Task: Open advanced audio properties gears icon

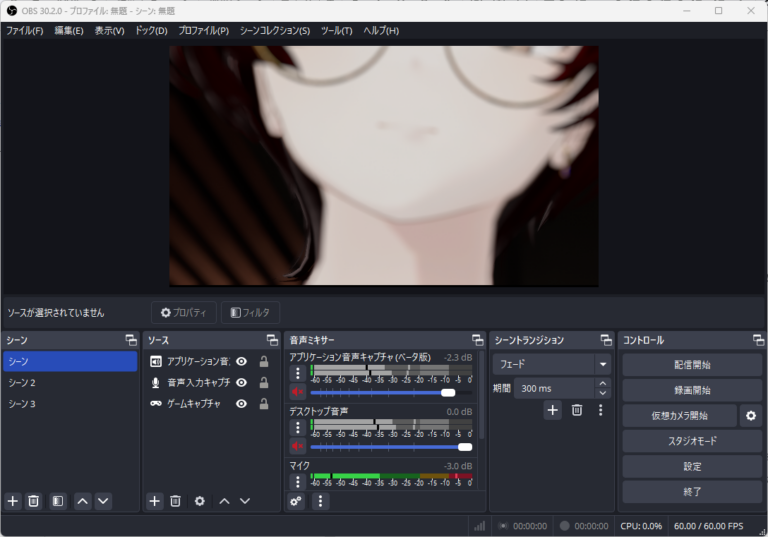Action: pyautogui.click(x=296, y=501)
